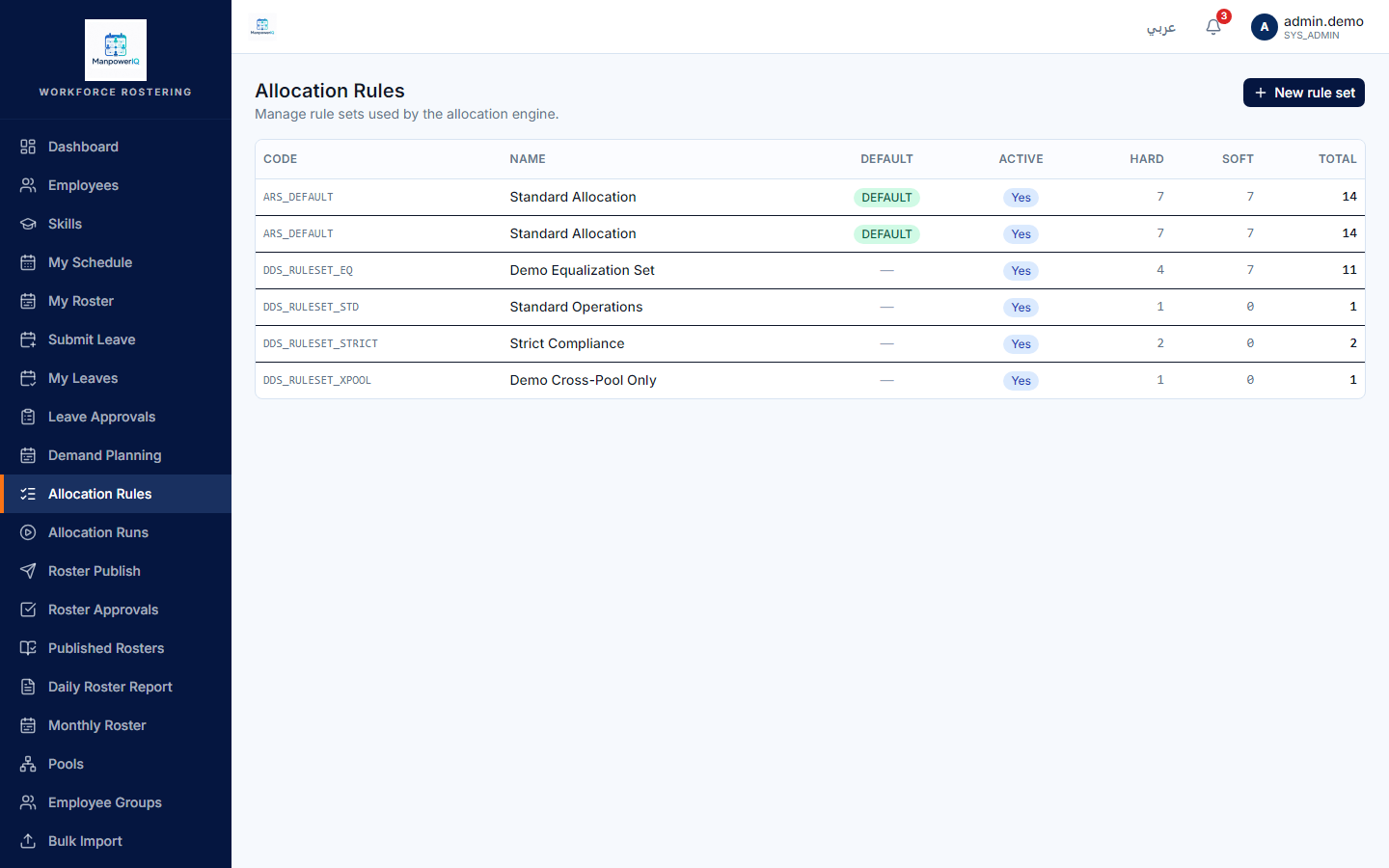
Task: Click the My Leaves calendar icon
Action: click(x=28, y=378)
